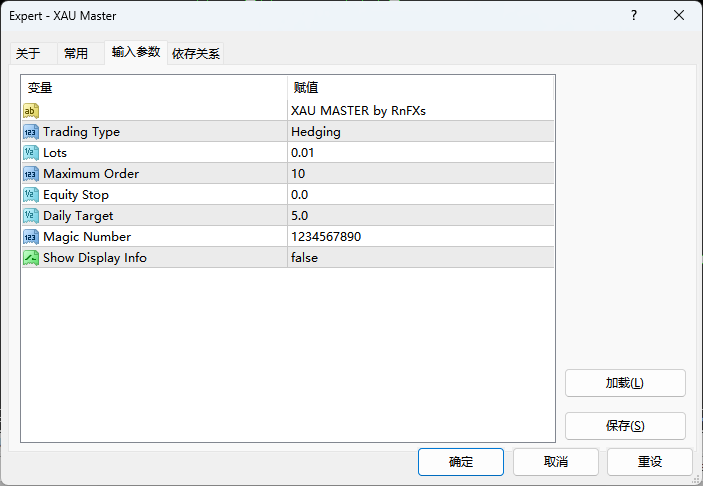Image resolution: width=703 pixels, height=486 pixels.
Task: Click the string type icon beside XAU MASTER row
Action: click(x=30, y=110)
